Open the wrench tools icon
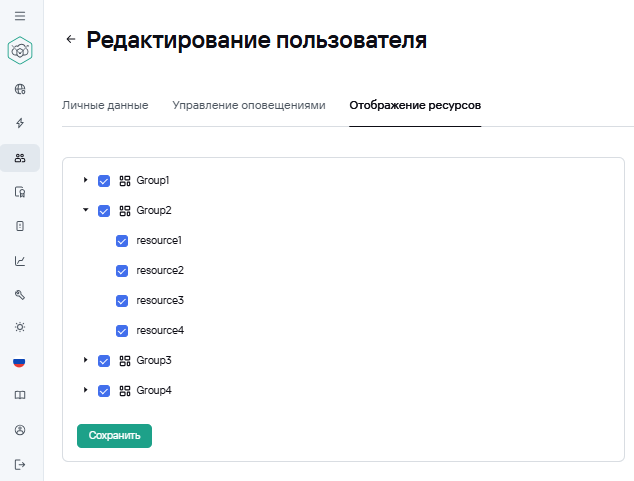The image size is (634, 481). 20,295
